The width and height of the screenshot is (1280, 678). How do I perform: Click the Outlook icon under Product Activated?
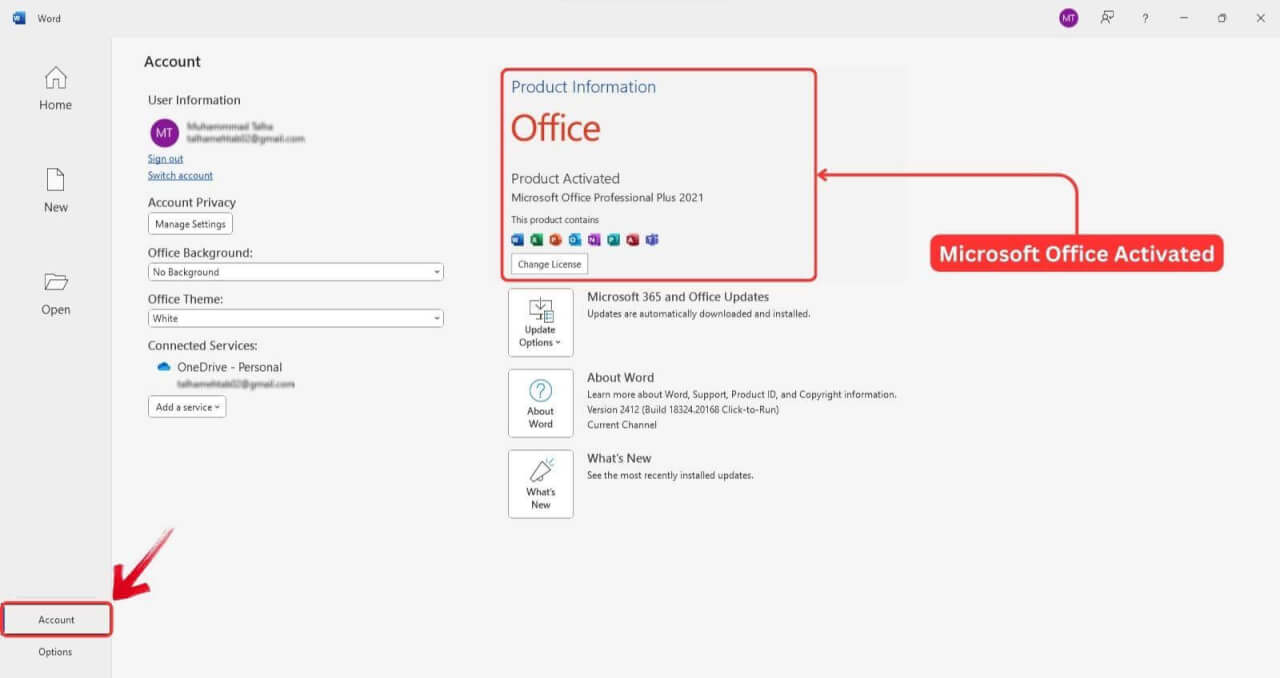[575, 240]
